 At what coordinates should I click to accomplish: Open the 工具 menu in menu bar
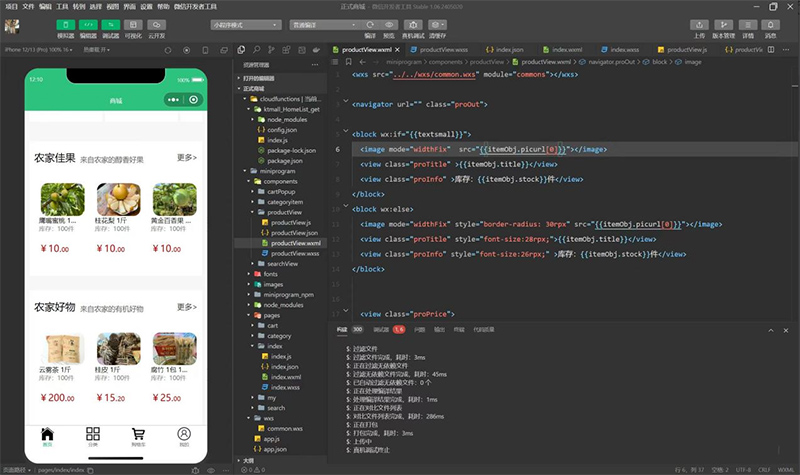click(x=62, y=6)
